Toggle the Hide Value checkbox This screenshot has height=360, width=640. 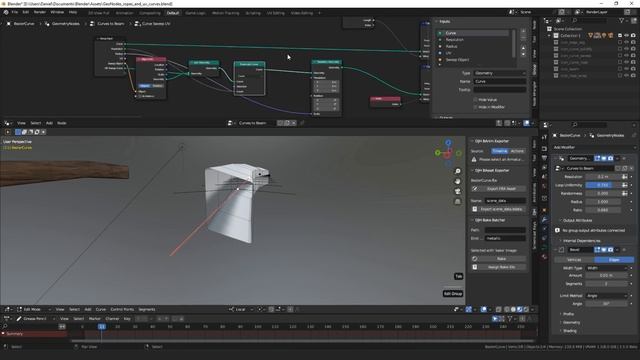476,100
